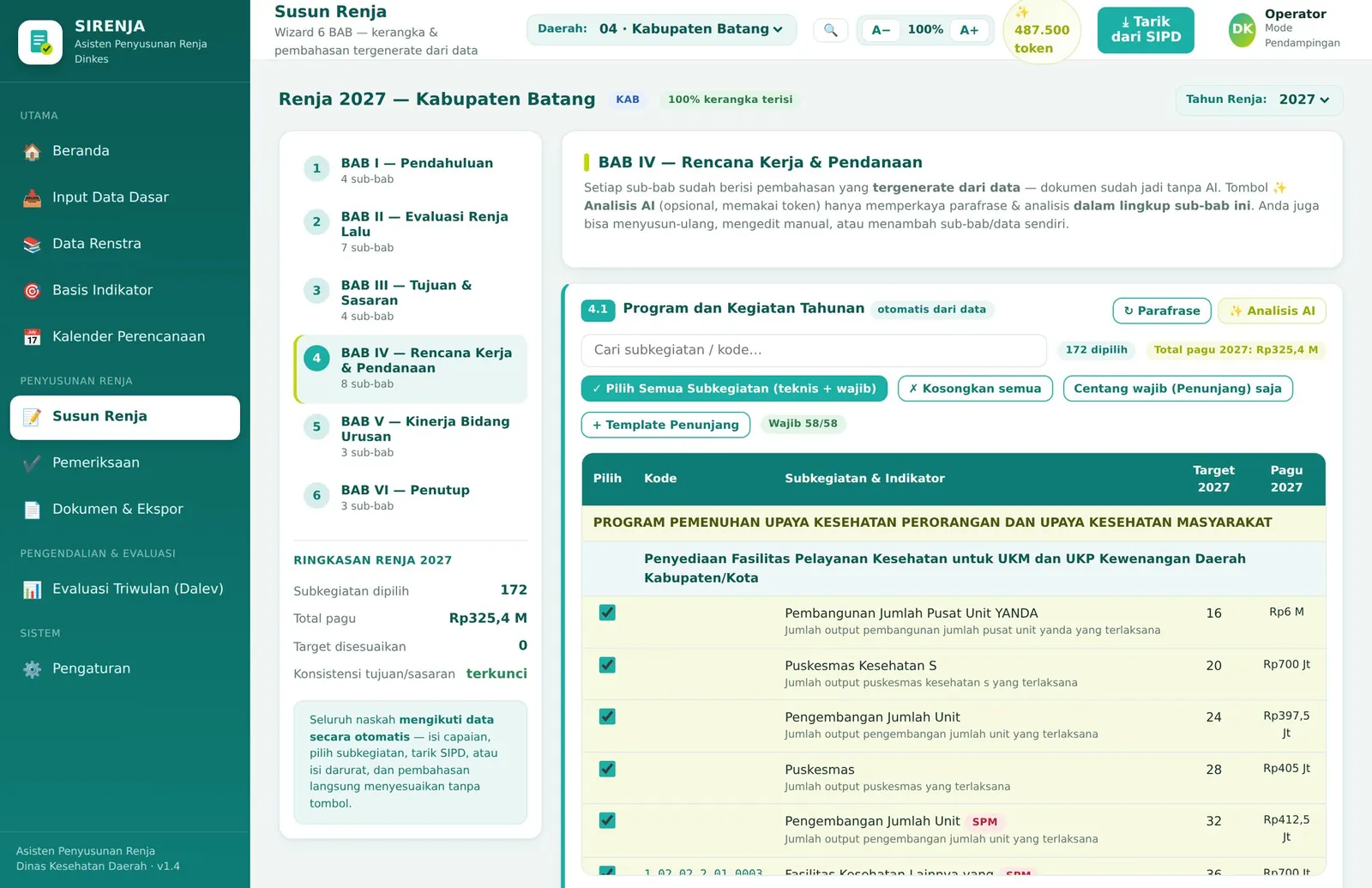Click the Dokumen & Ekspor page icon

(x=32, y=510)
